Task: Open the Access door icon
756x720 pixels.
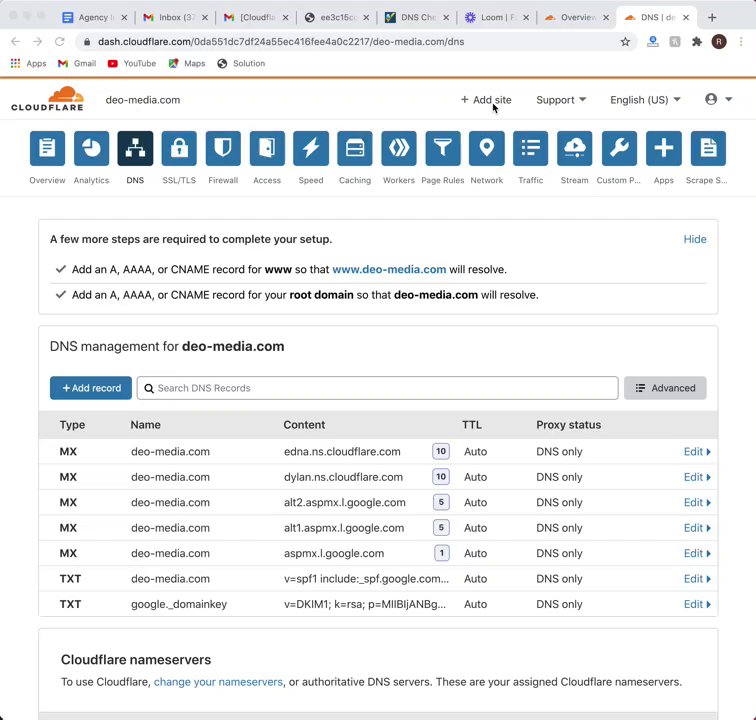Action: point(267,148)
